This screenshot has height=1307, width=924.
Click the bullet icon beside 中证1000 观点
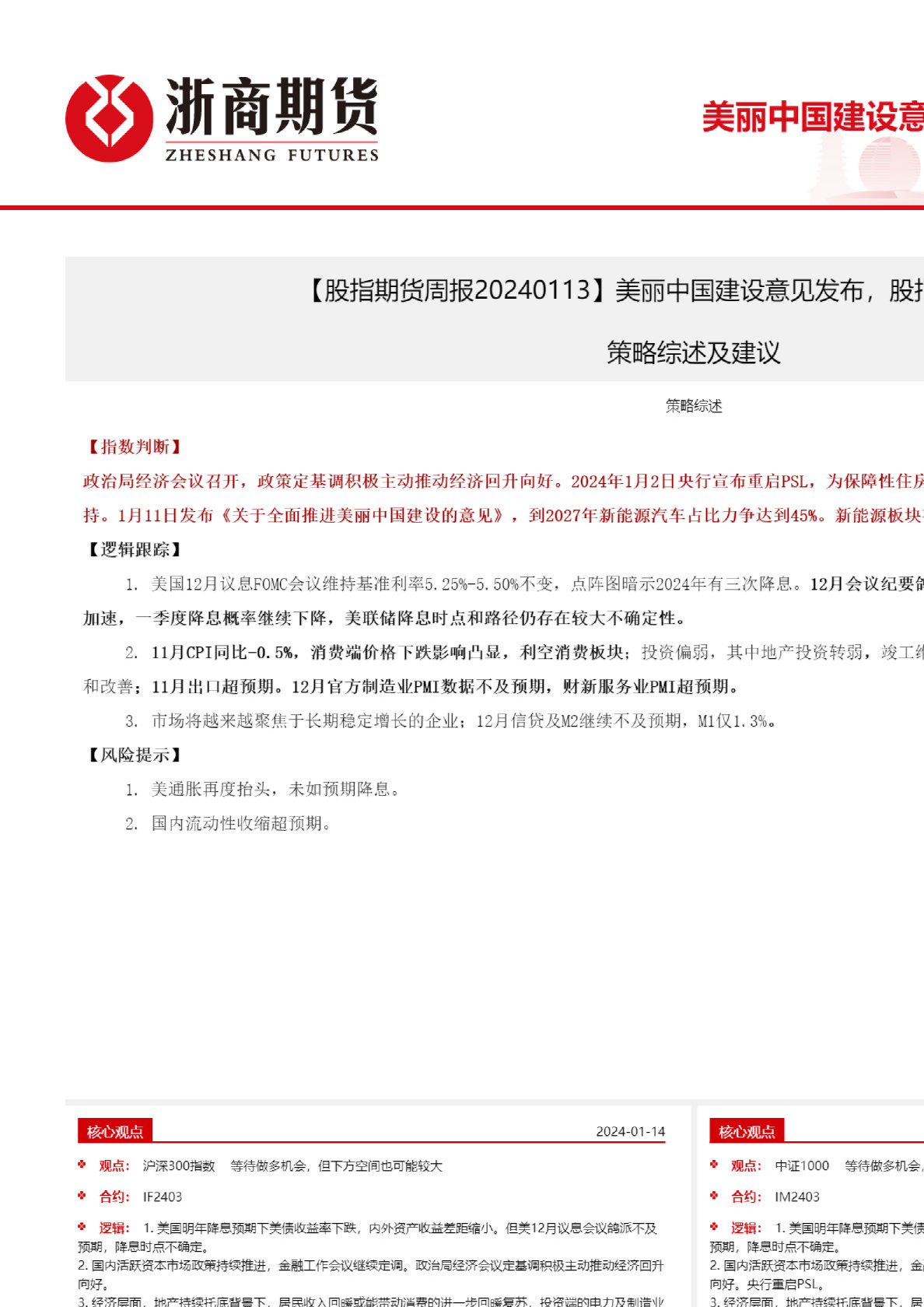714,1165
